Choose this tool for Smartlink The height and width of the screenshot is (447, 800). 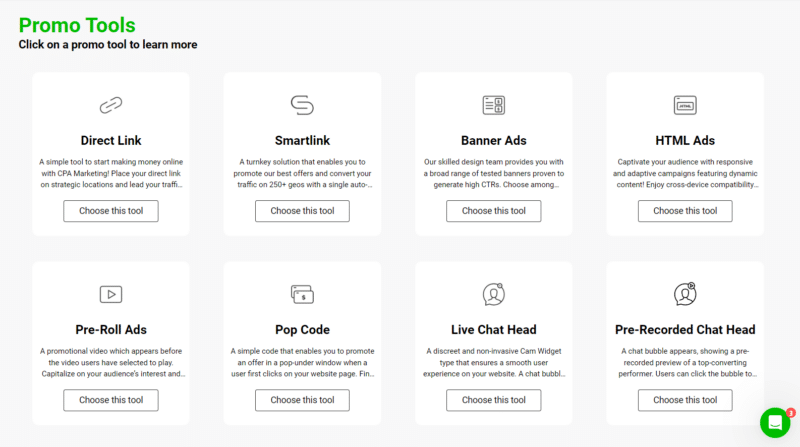[x=302, y=211]
